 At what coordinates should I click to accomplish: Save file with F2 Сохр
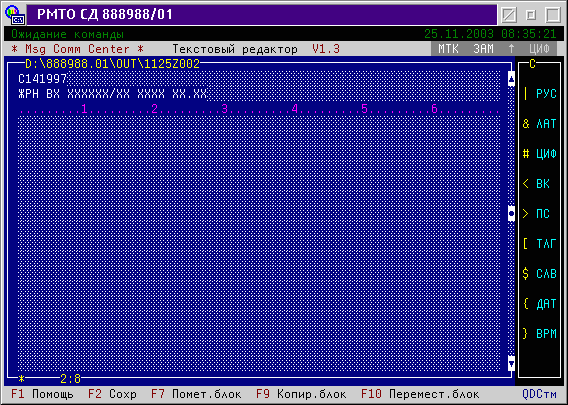(x=112, y=394)
